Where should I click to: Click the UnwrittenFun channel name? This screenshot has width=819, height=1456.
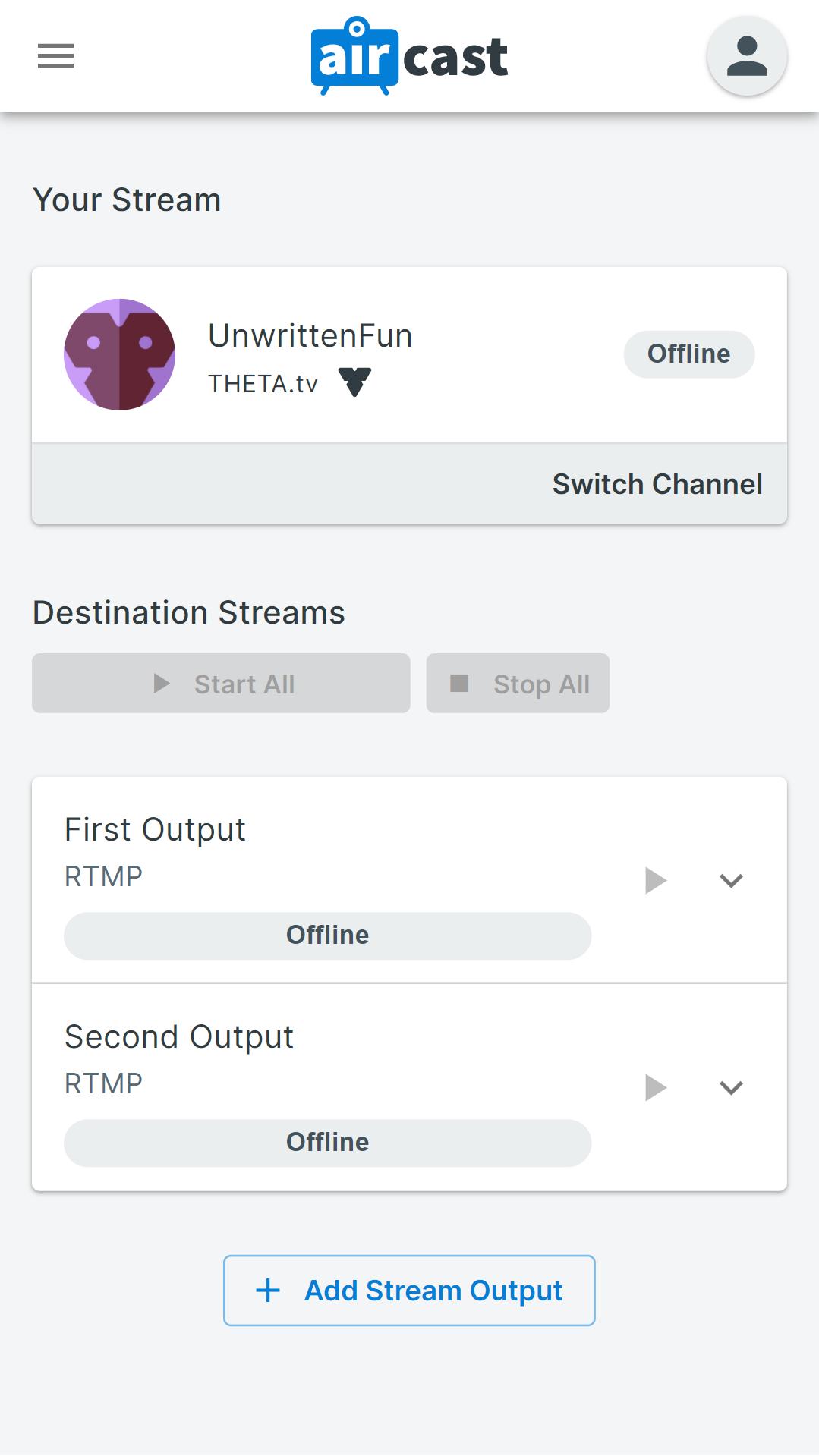(310, 336)
